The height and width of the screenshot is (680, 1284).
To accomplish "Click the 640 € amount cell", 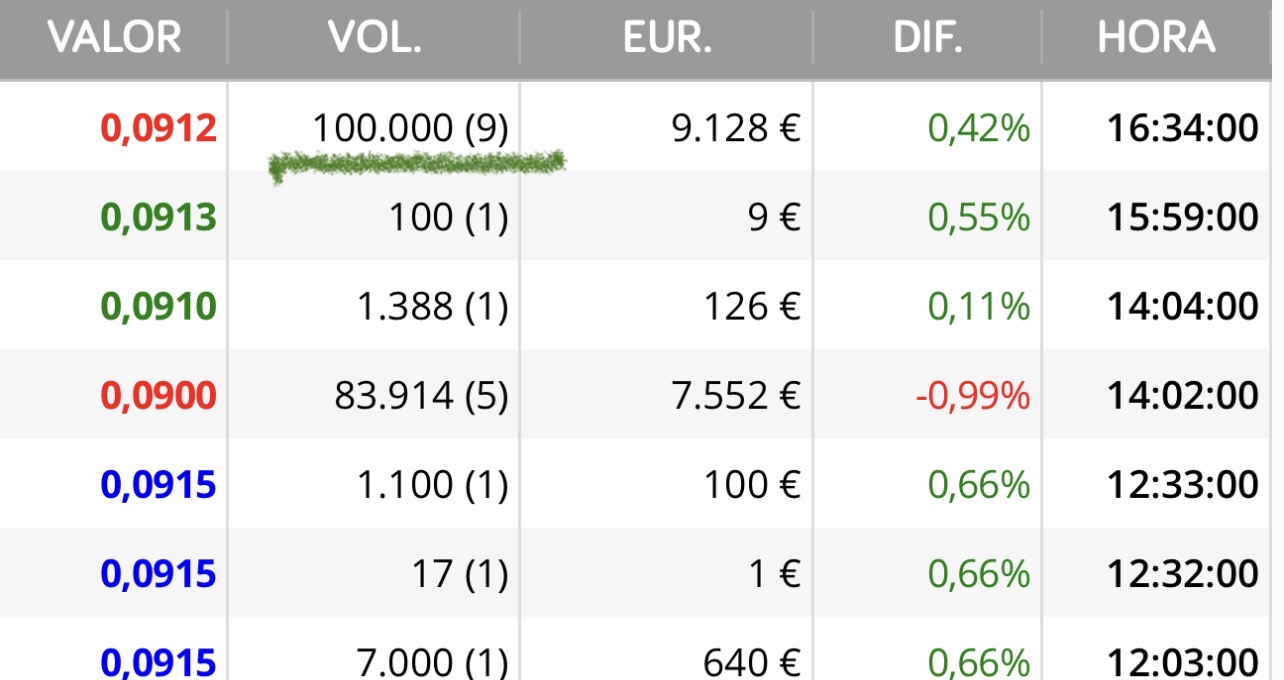I will pyautogui.click(x=751, y=662).
